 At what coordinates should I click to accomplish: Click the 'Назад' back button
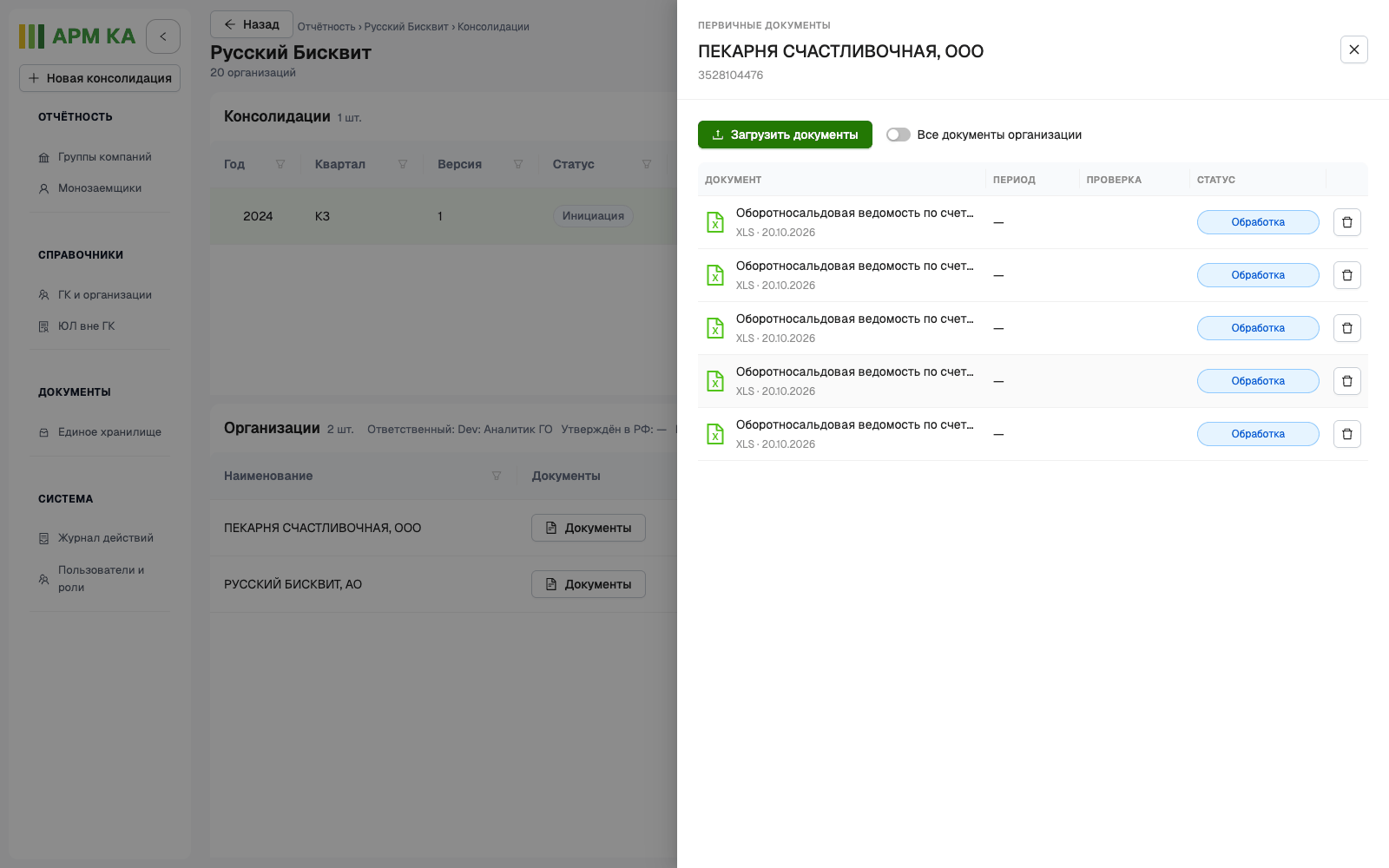click(252, 24)
